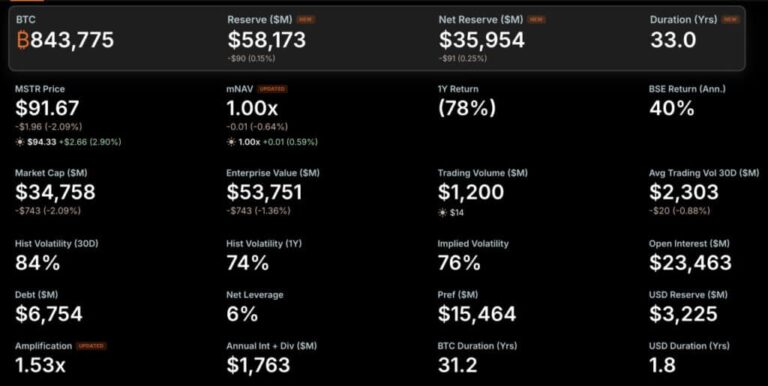The height and width of the screenshot is (386, 768).
Task: Click the orange Bitcoin symbol icon
Action: point(23,40)
